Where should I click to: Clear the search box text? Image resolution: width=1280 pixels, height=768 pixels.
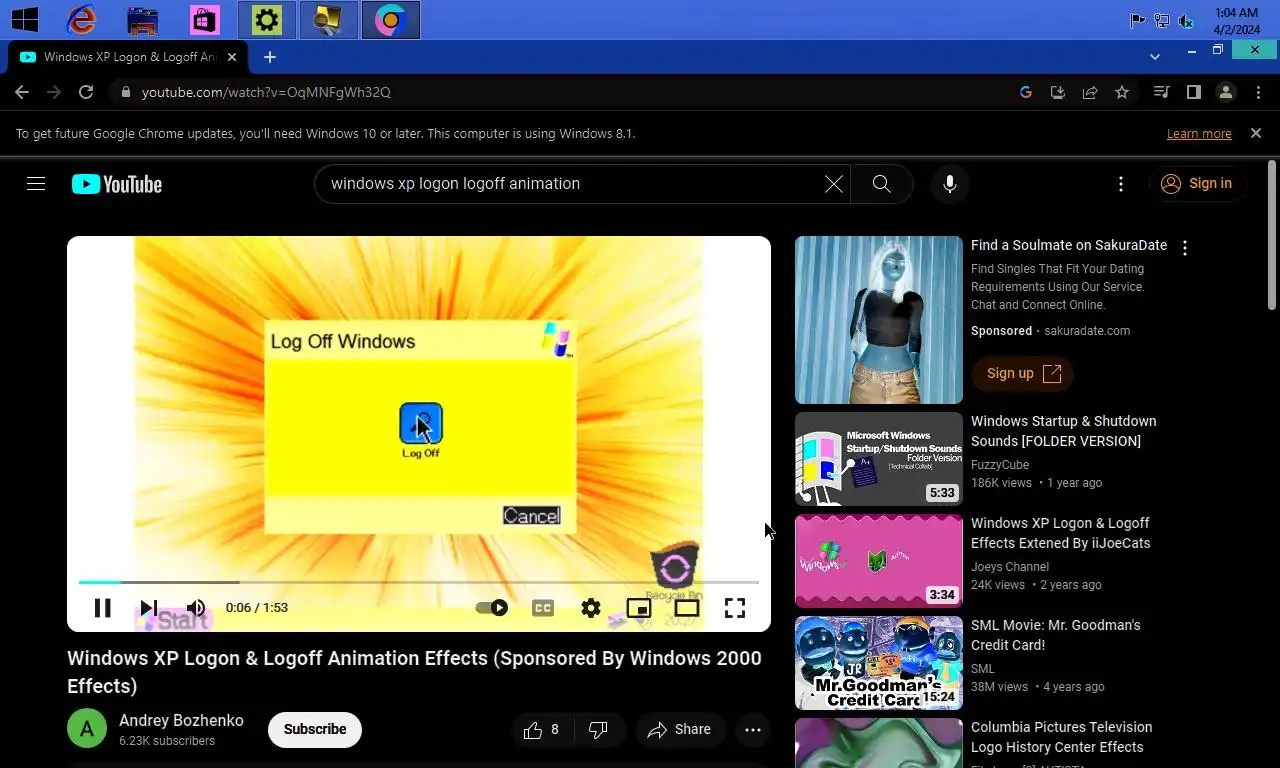coord(833,184)
